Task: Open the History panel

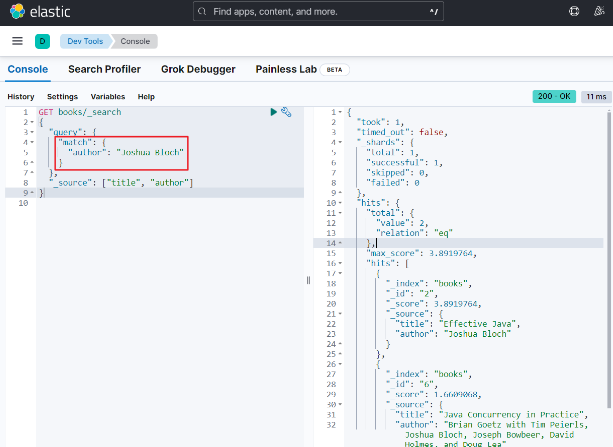Action: pos(21,97)
